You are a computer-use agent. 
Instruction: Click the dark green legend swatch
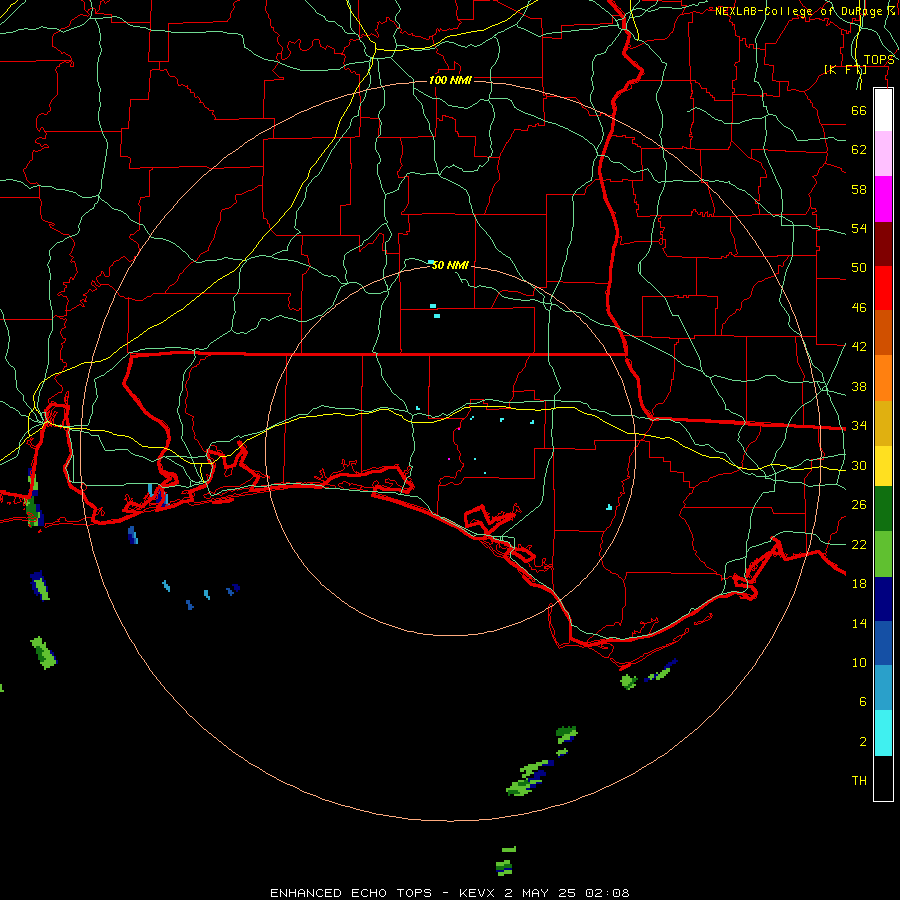point(883,509)
